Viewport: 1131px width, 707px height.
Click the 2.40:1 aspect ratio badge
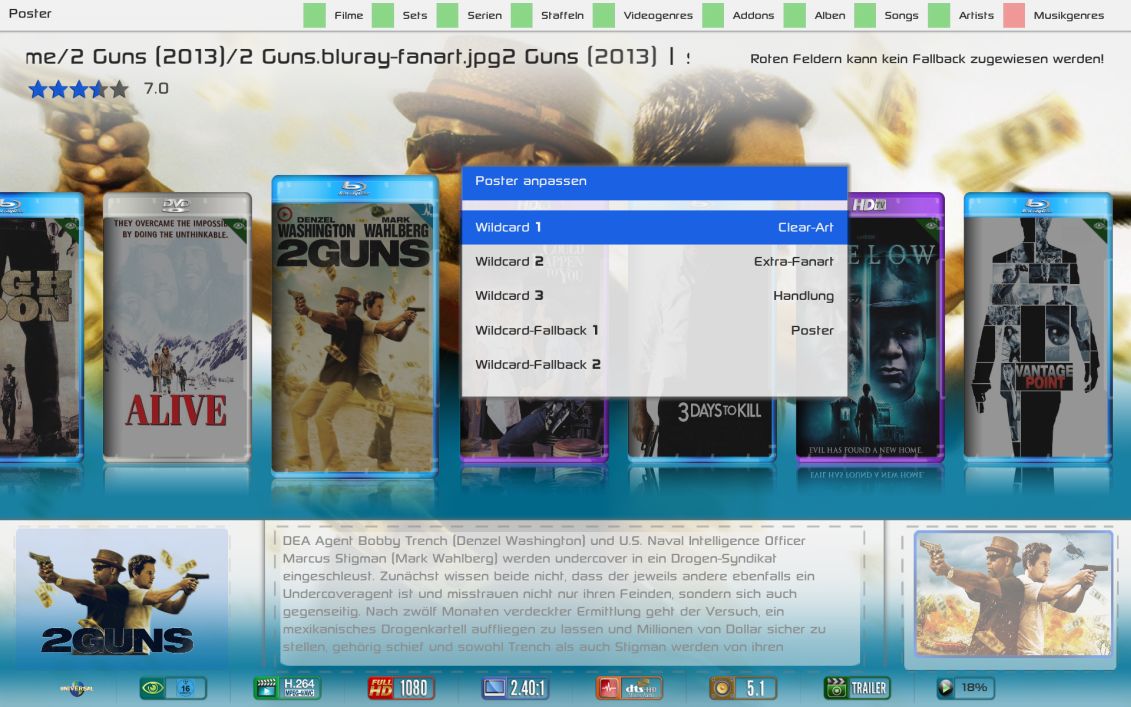pos(515,688)
